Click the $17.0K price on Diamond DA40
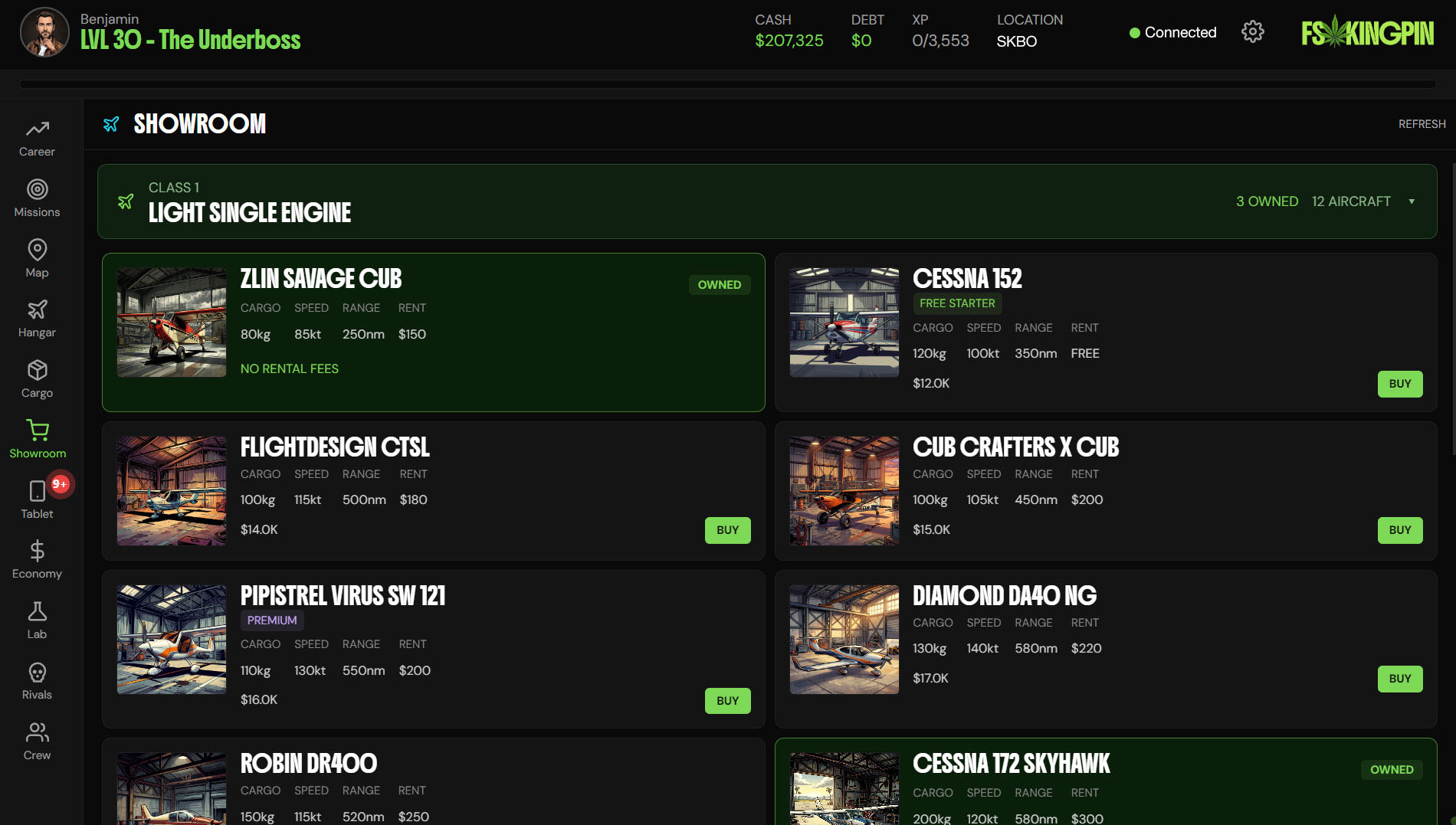 [930, 678]
